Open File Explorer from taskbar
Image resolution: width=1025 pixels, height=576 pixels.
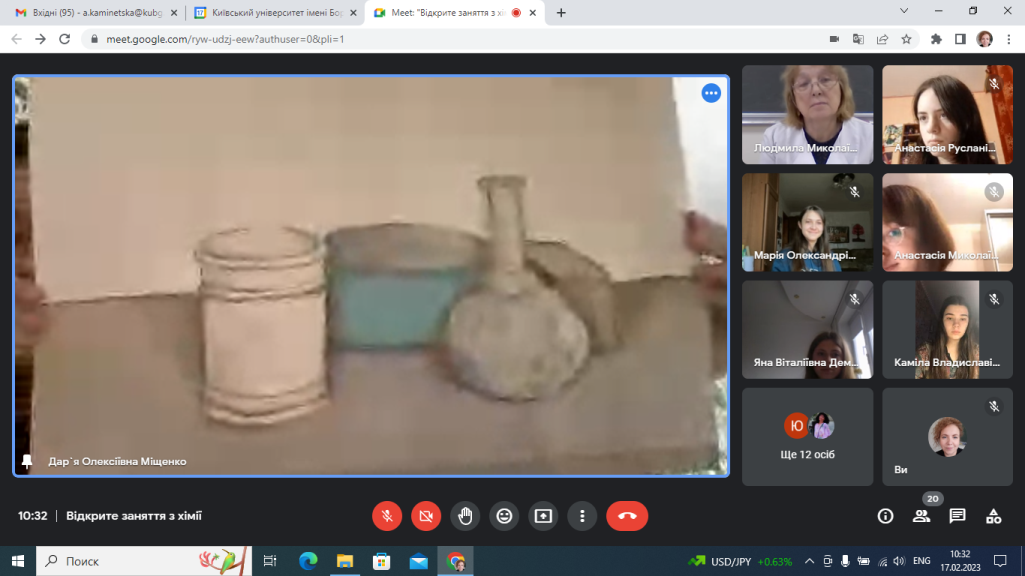point(344,561)
